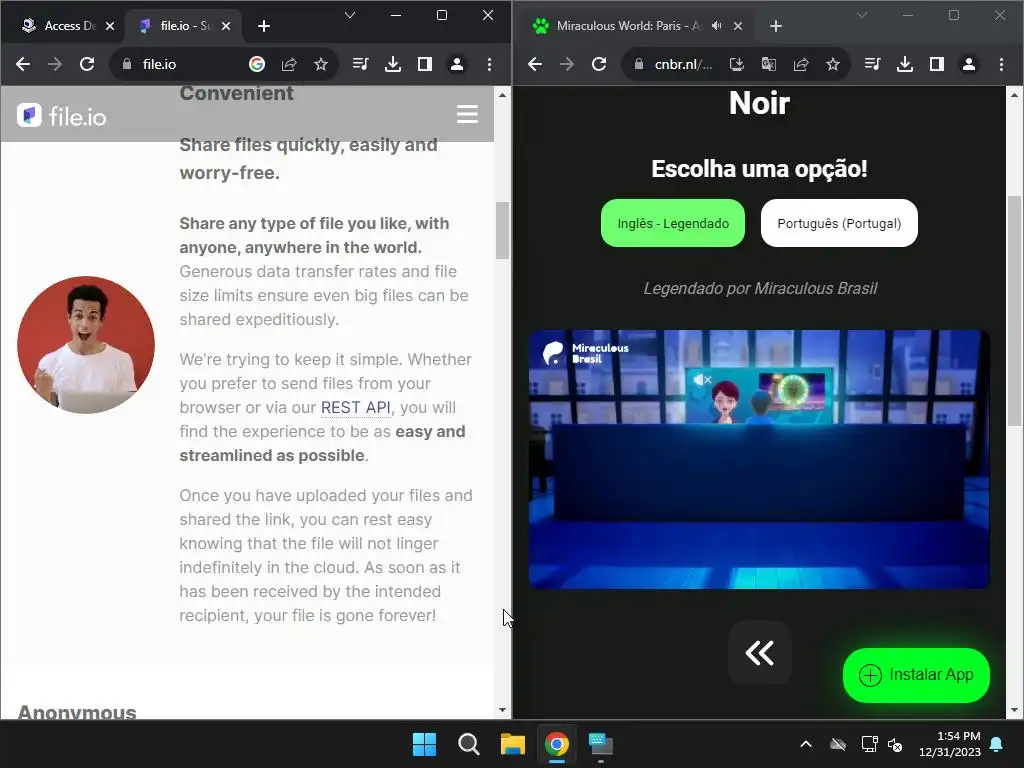The image size is (1024, 768).
Task: Click the Instalar App button
Action: 916,675
